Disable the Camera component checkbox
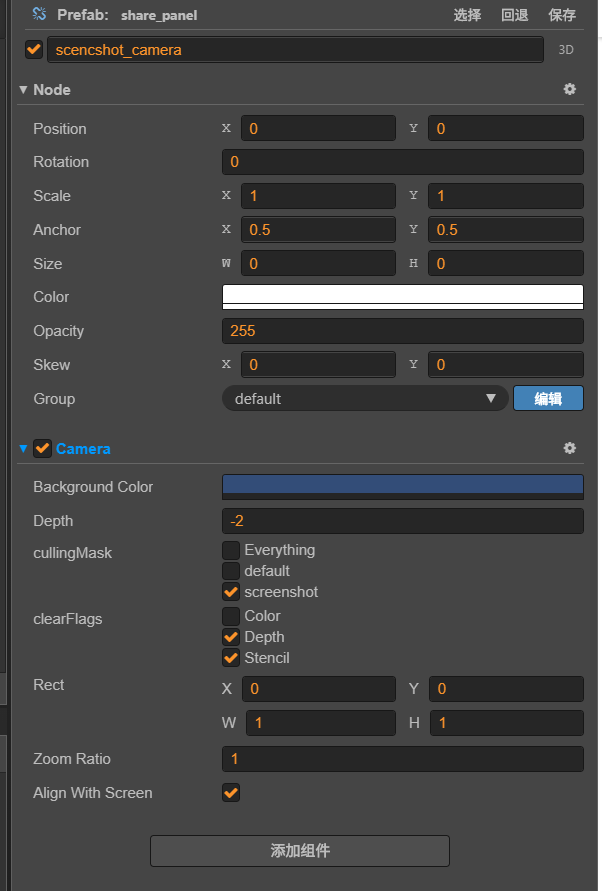Screen dimensions: 602x891 (x=42, y=448)
